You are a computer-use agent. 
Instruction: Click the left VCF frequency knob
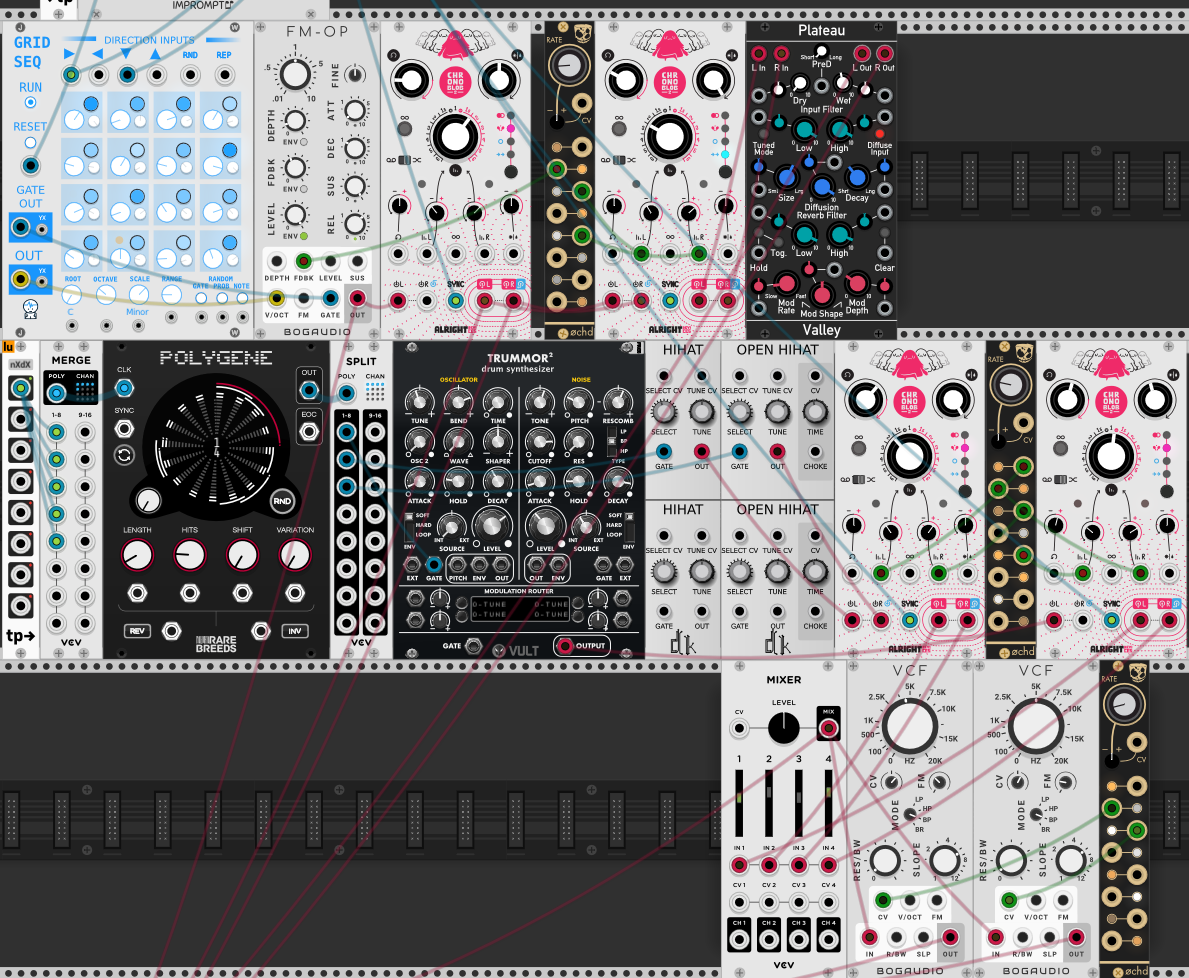(x=909, y=726)
